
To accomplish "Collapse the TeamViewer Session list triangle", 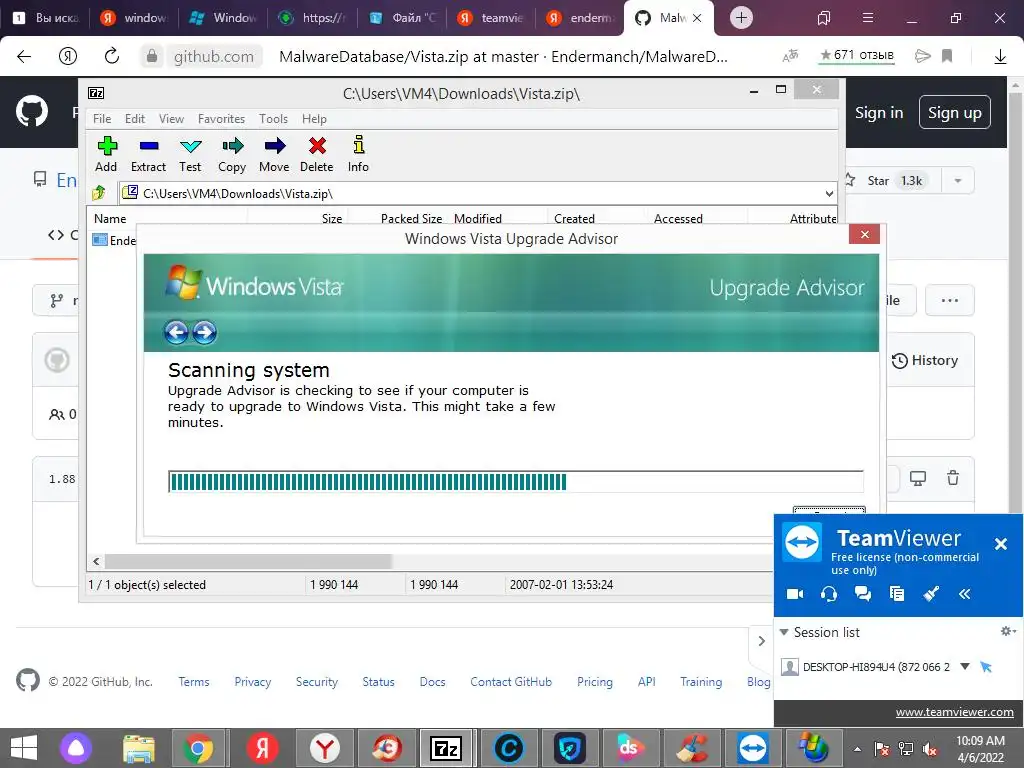I will 784,632.
